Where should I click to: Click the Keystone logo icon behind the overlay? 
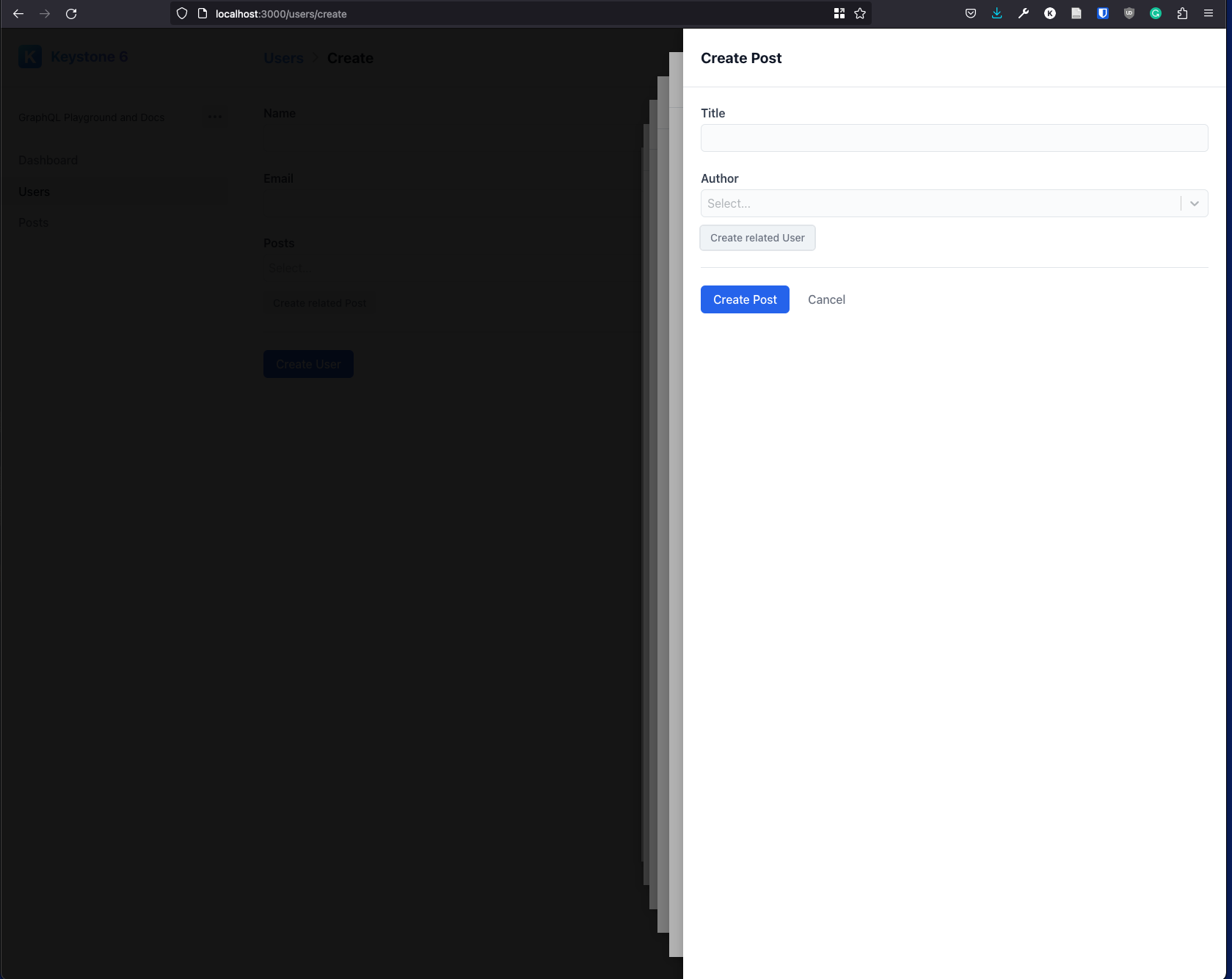(30, 57)
